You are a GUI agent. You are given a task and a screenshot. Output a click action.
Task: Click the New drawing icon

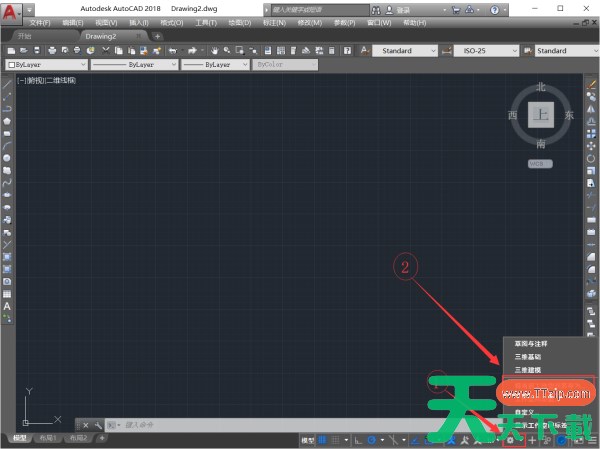pos(11,51)
